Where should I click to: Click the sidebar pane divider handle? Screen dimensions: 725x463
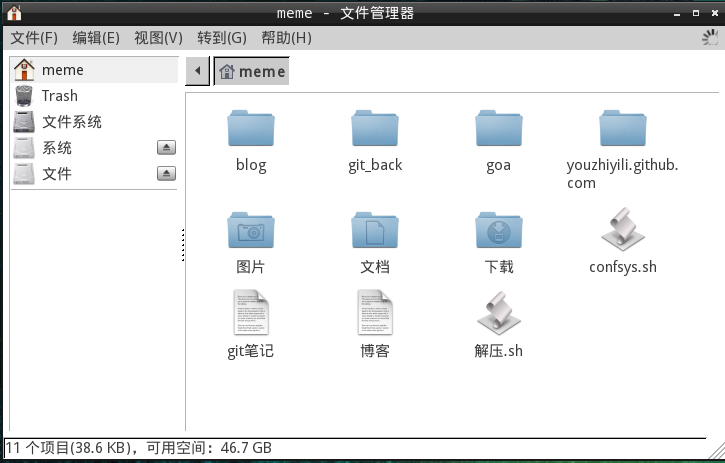[x=183, y=245]
